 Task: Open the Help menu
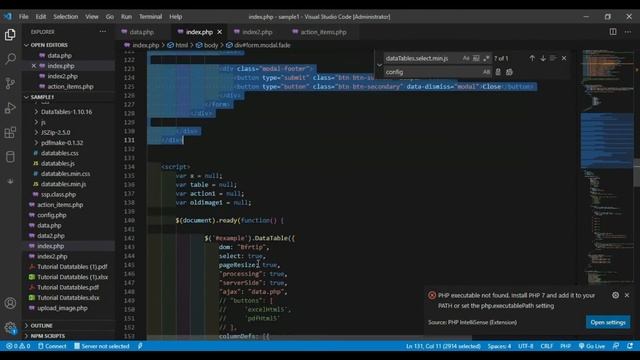pos(176,17)
